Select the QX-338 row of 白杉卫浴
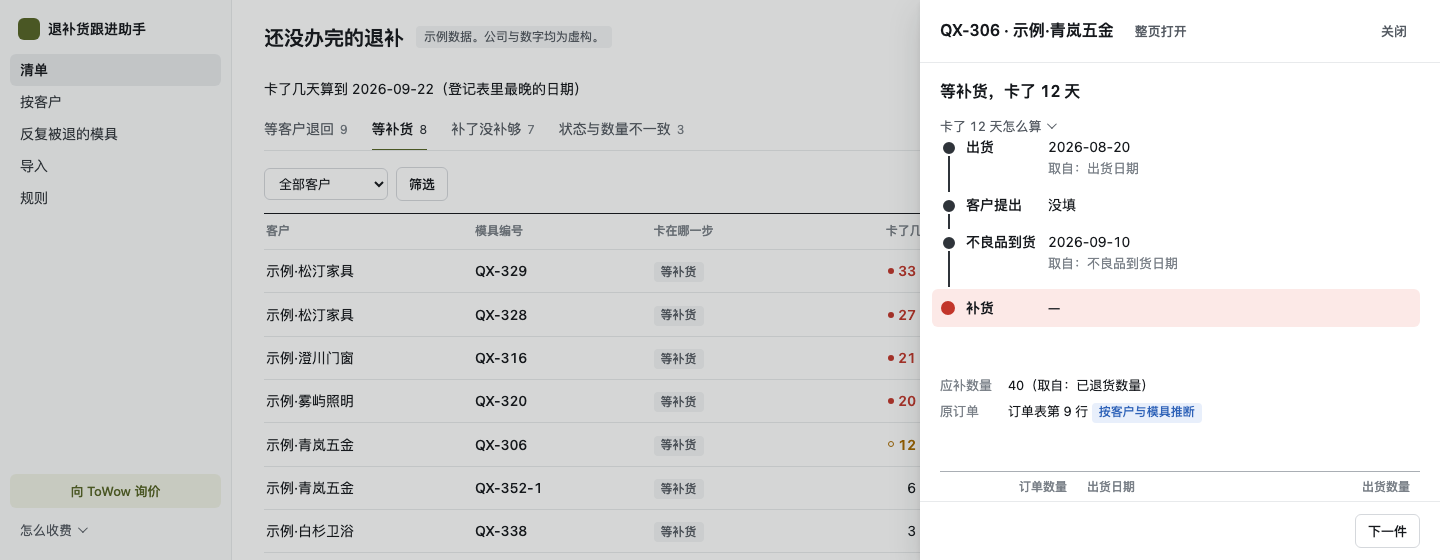1440x560 pixels. pos(592,531)
